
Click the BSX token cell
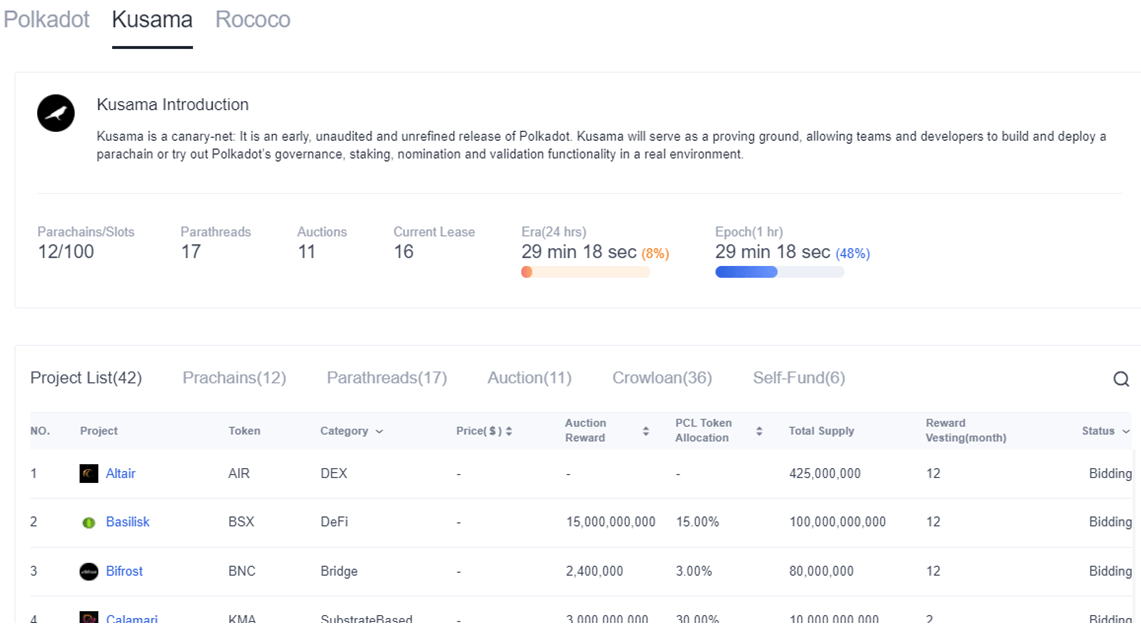(x=241, y=522)
